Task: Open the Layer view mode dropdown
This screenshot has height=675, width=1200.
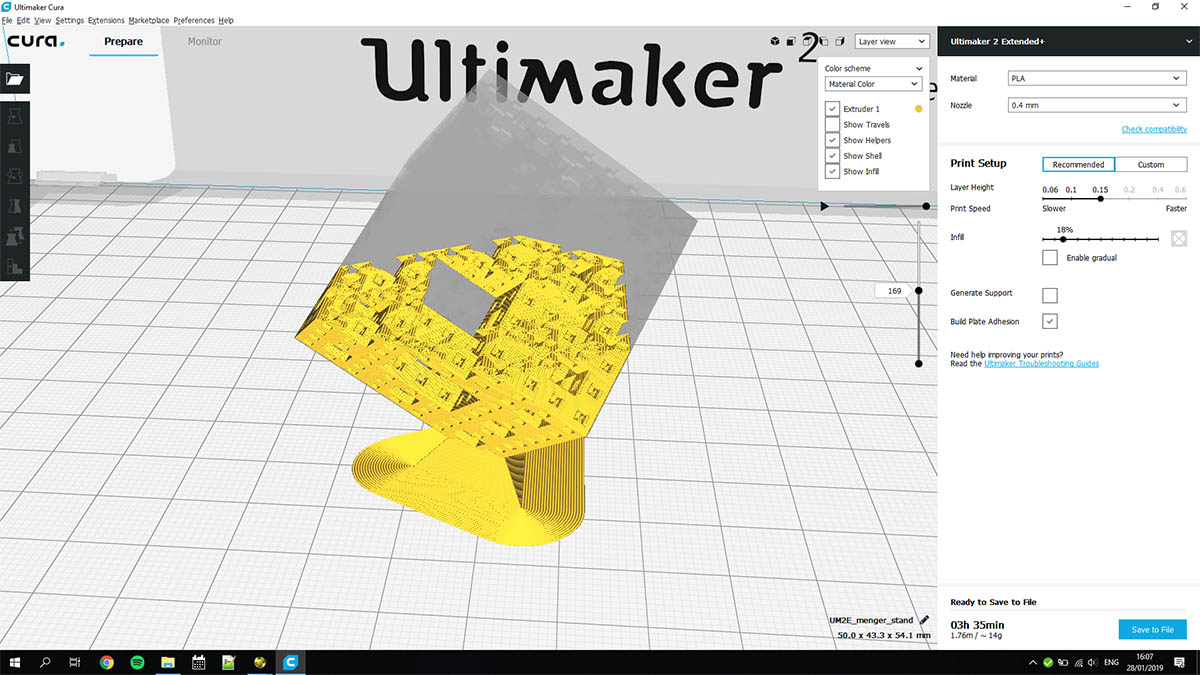Action: point(893,42)
